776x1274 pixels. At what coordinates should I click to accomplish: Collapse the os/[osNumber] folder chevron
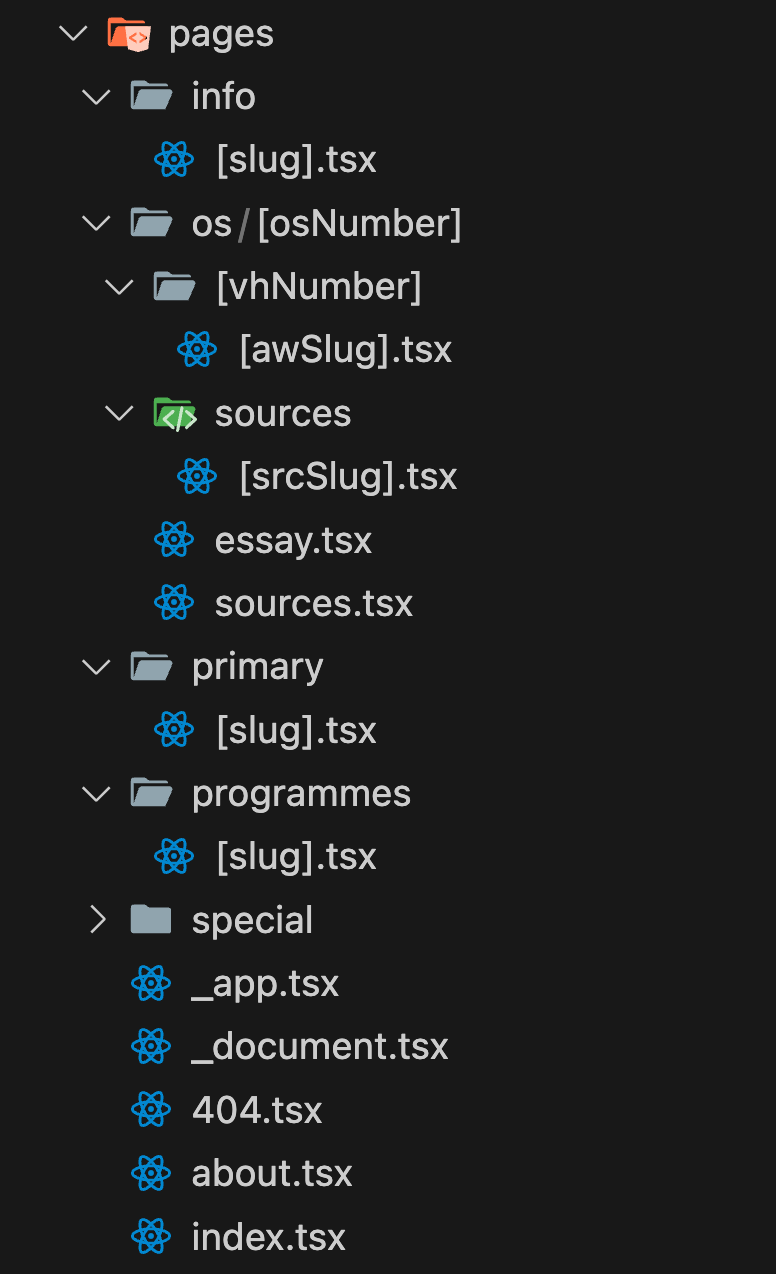click(97, 223)
